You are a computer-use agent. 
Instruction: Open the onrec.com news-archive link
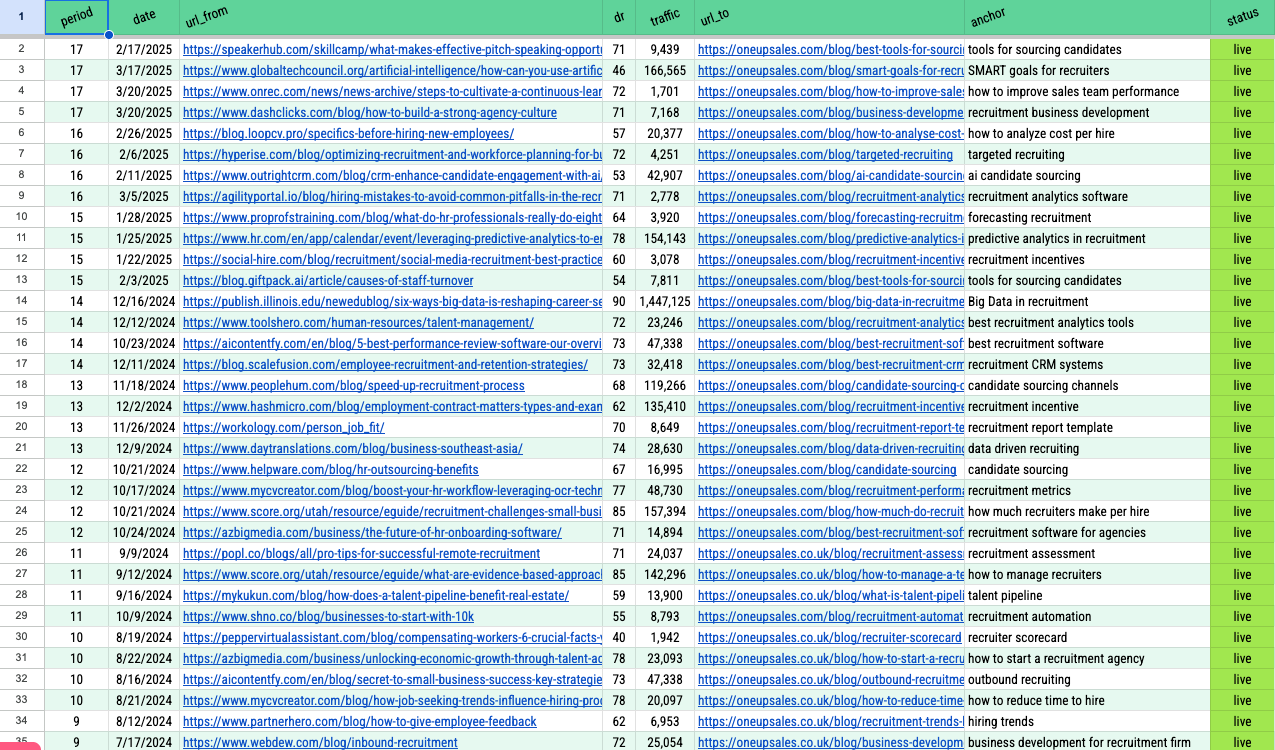392,91
